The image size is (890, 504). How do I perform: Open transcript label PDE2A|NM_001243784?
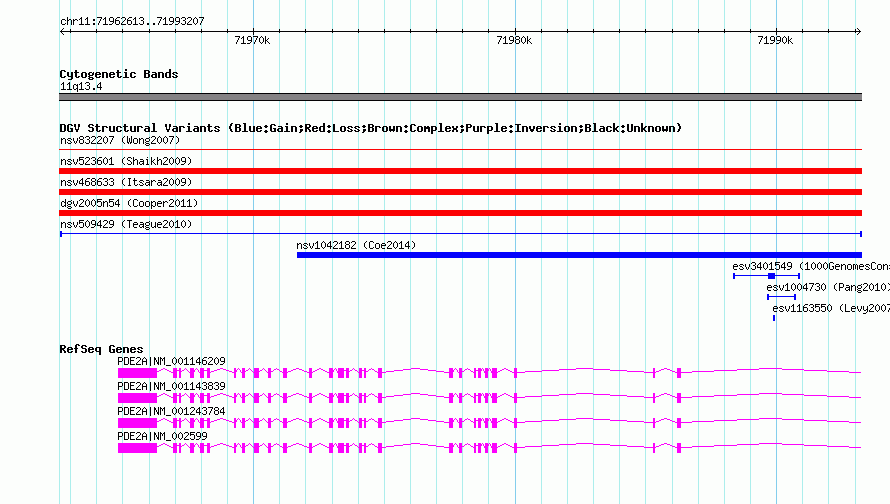click(171, 410)
